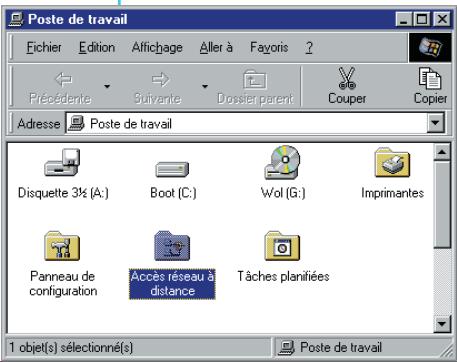Click the Boot (C:) label text

click(x=173, y=193)
